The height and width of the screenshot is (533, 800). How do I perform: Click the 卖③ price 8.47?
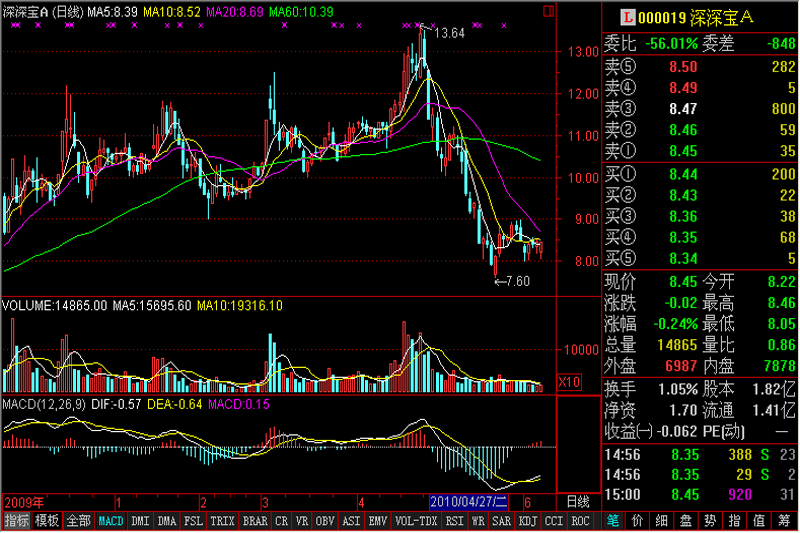(683, 109)
